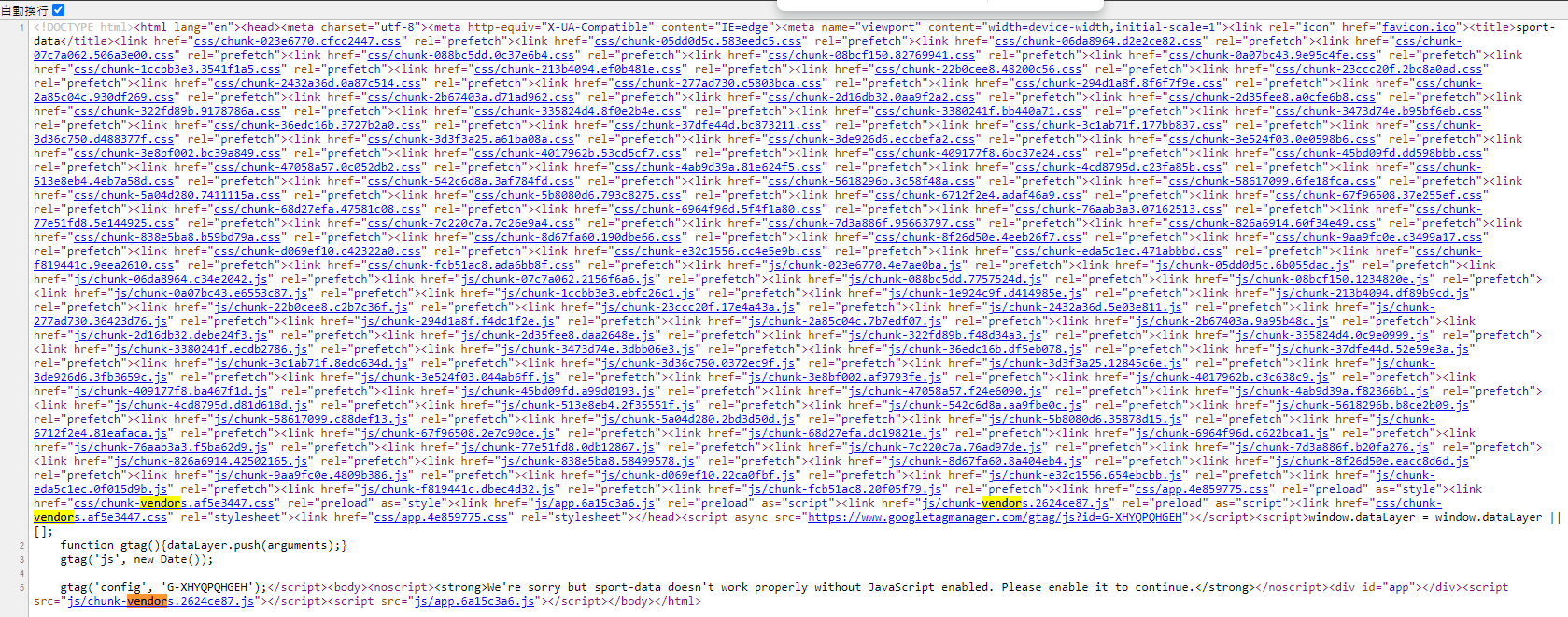Image resolution: width=1568 pixels, height=617 pixels.
Task: Click css/chunk-67f96508.37e255ef.css link
Action: click(1379, 195)
